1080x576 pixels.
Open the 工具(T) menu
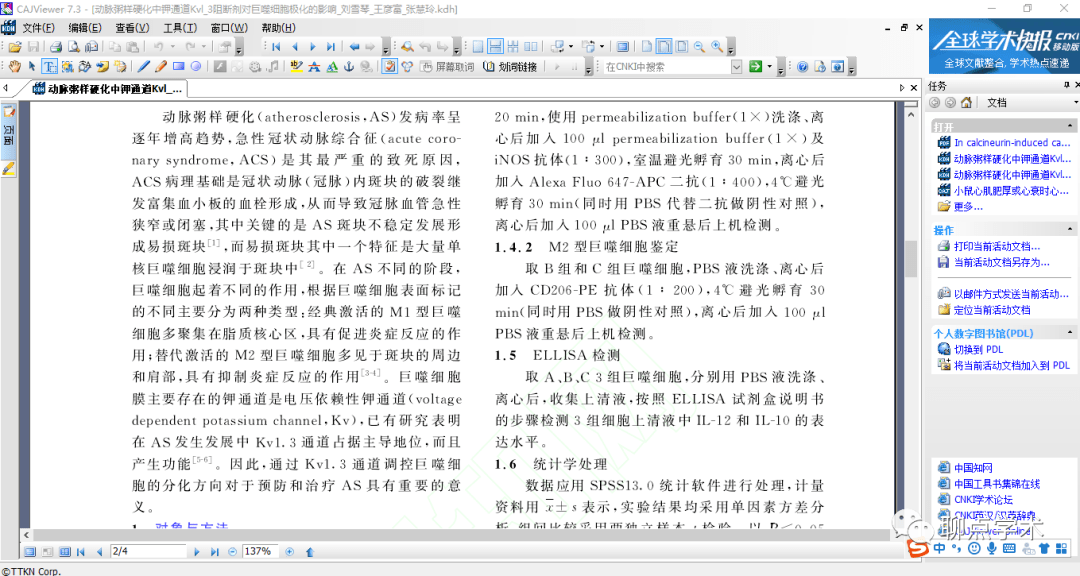[x=180, y=28]
